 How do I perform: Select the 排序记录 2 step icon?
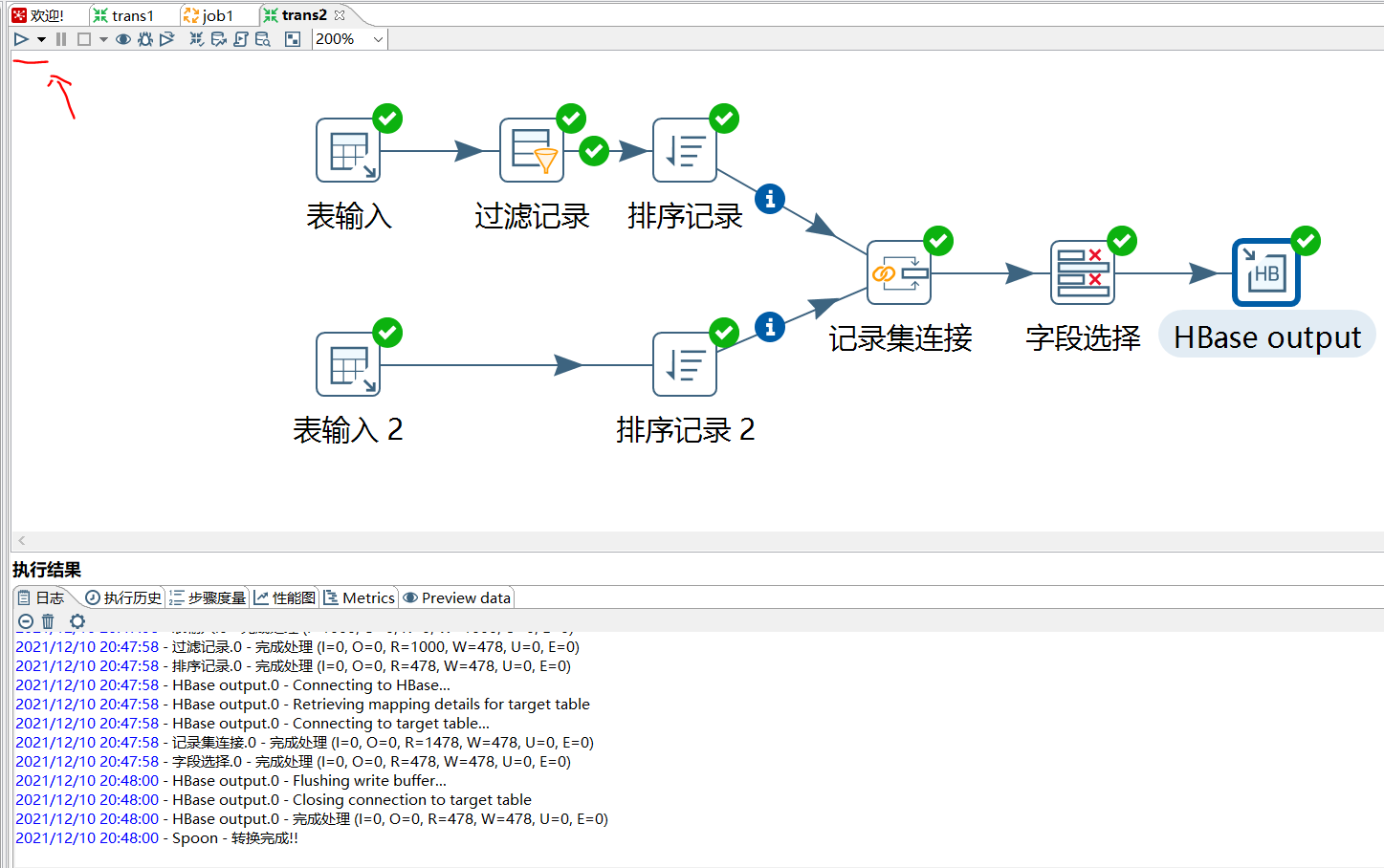685,364
